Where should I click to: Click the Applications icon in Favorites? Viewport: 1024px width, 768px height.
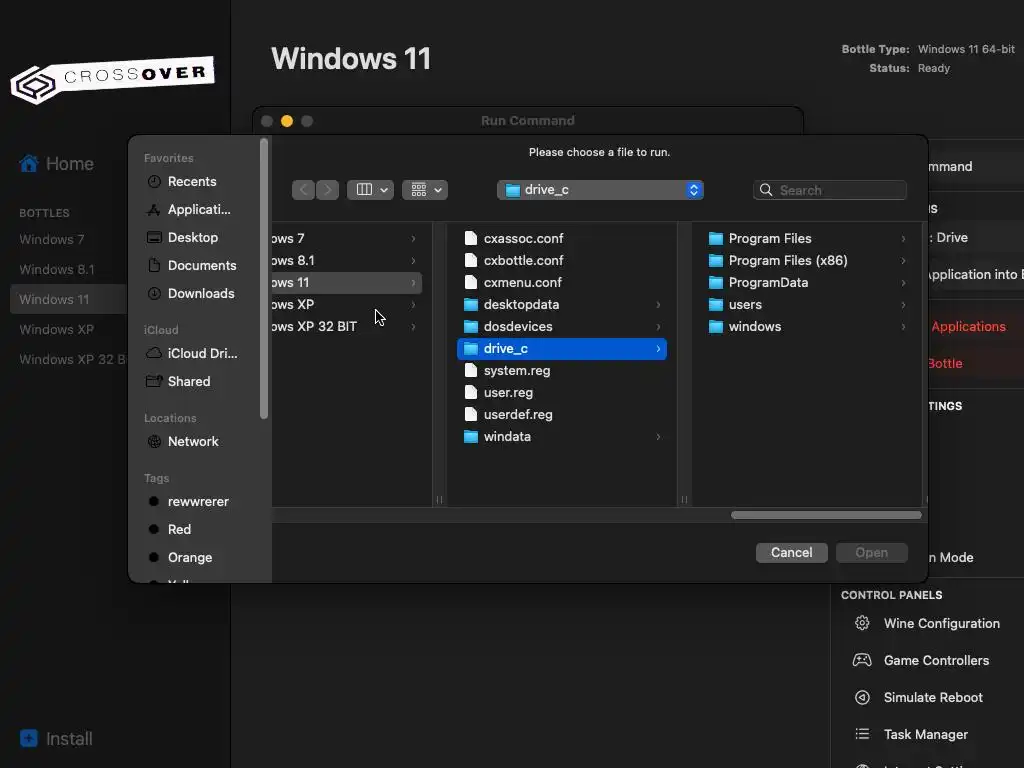[154, 210]
